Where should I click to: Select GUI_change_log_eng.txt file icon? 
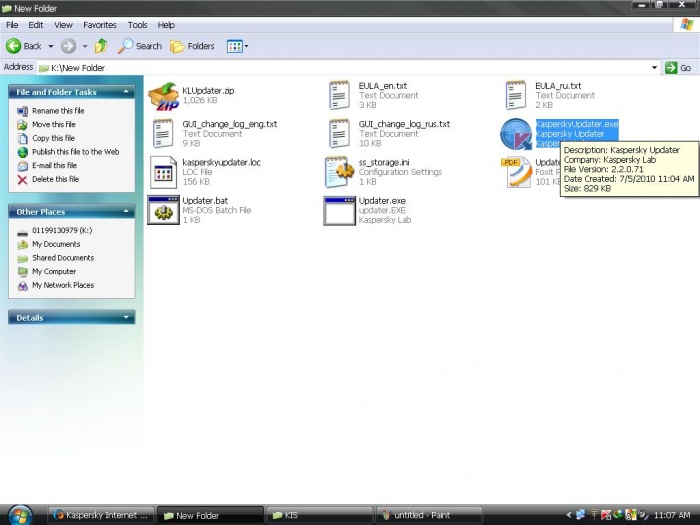(163, 133)
